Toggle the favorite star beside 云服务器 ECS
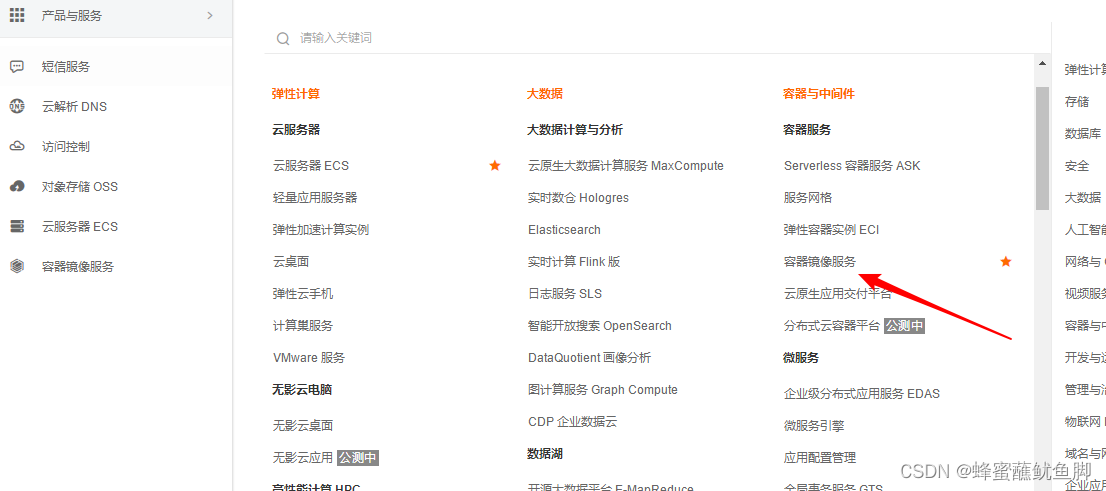Viewport: 1106px width, 491px height. [x=495, y=166]
